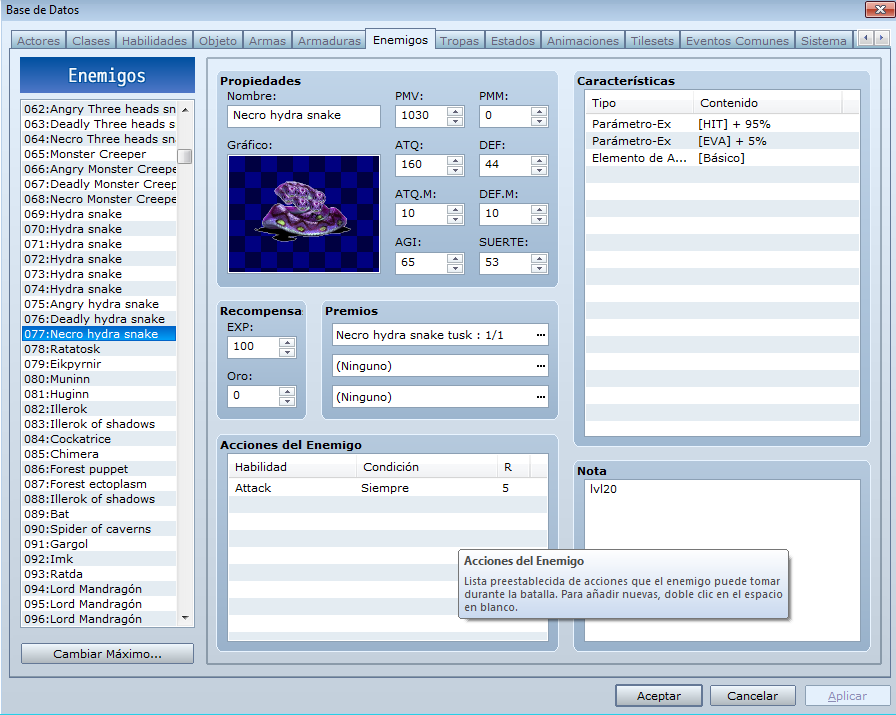Click the Aceptar button
The image size is (896, 715).
click(659, 696)
